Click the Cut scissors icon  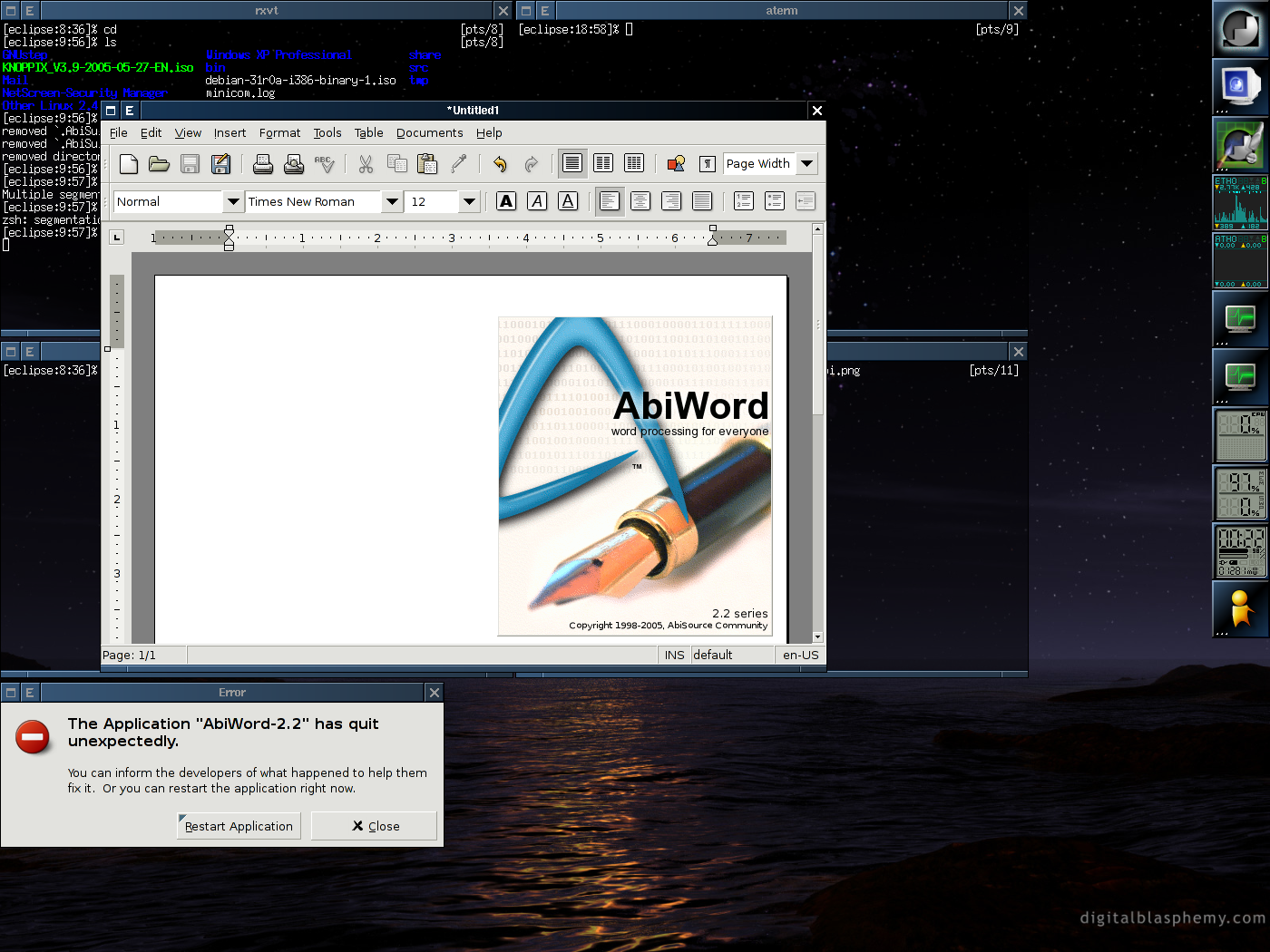[x=366, y=164]
